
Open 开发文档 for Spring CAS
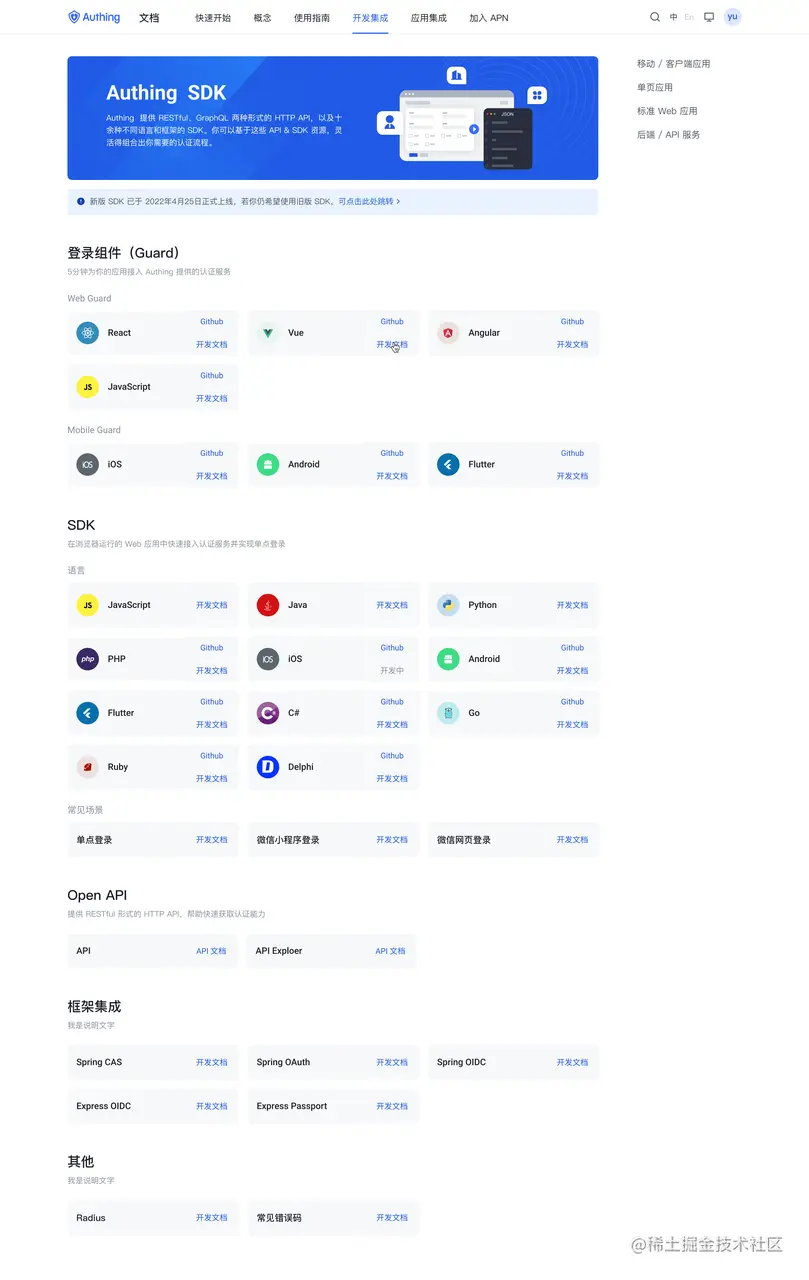(x=212, y=1062)
